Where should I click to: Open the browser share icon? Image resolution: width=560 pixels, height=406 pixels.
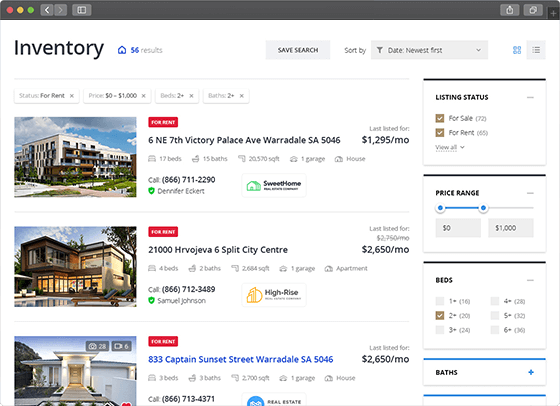click(x=510, y=10)
